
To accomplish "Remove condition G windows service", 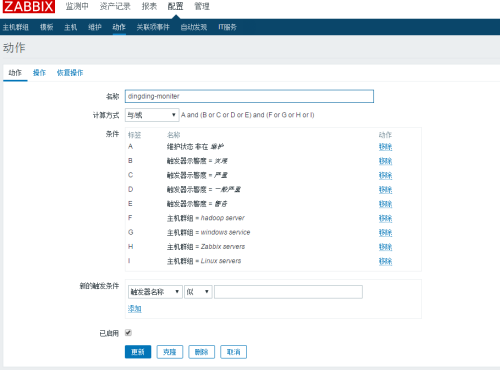I will point(385,233).
